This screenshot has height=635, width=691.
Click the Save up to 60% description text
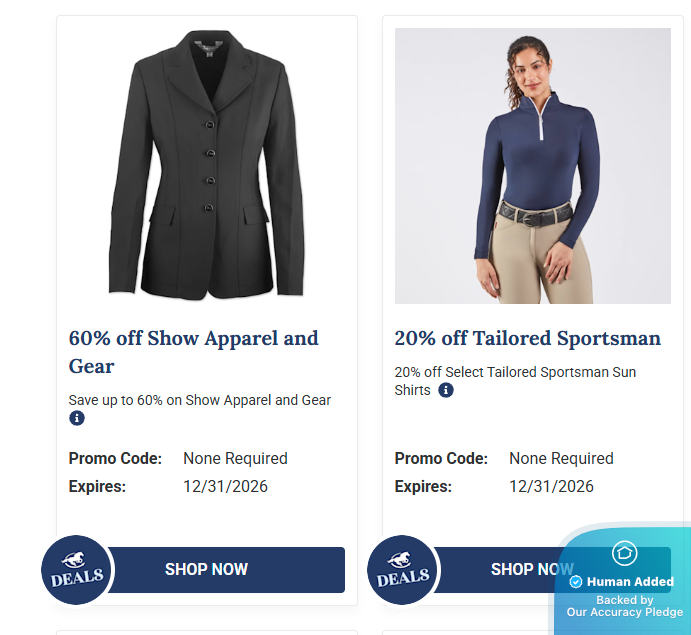tap(199, 400)
